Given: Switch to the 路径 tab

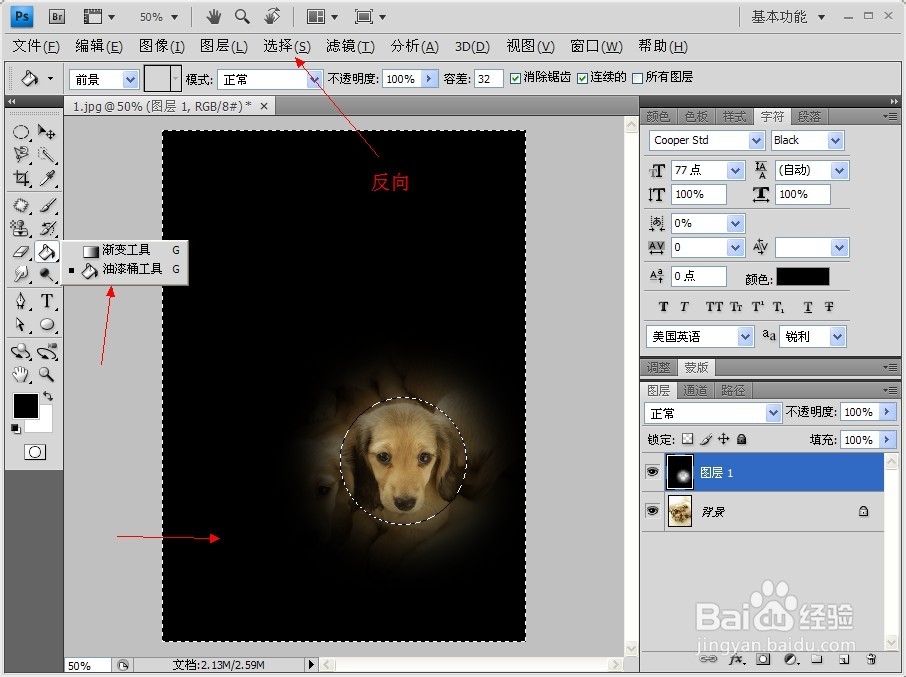Looking at the screenshot, I should click(733, 390).
